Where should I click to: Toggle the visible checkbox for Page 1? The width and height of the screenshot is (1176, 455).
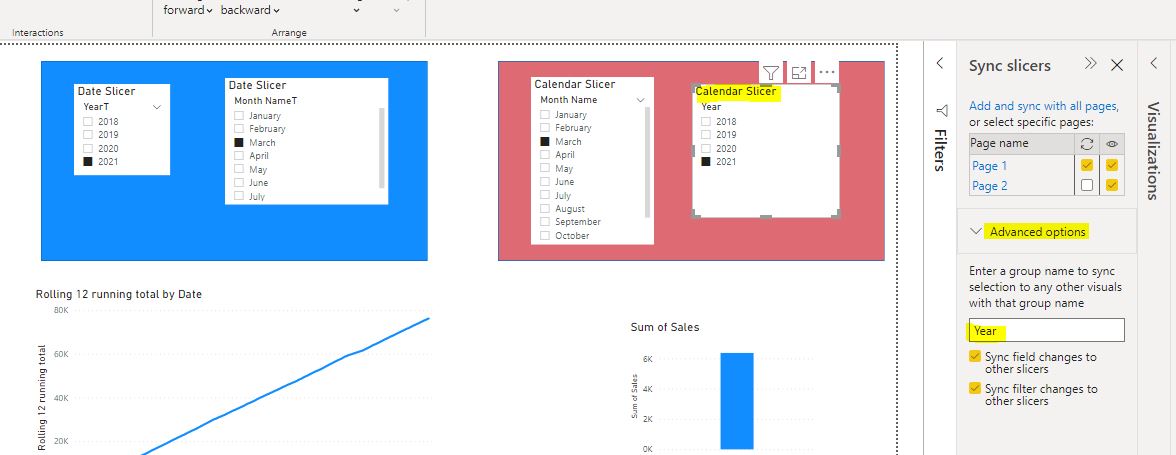click(x=1112, y=165)
